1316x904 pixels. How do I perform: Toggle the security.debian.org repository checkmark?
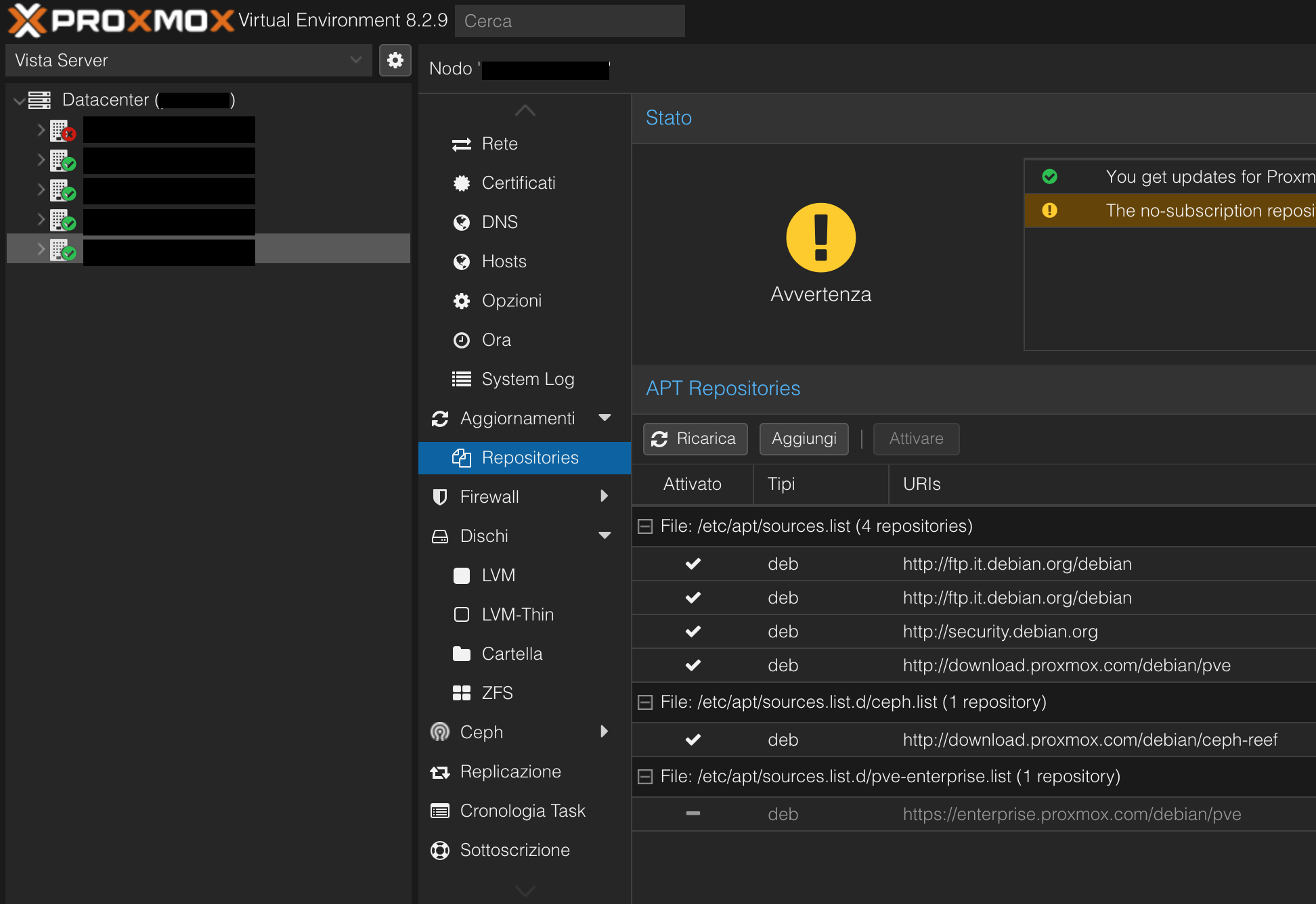(x=693, y=631)
